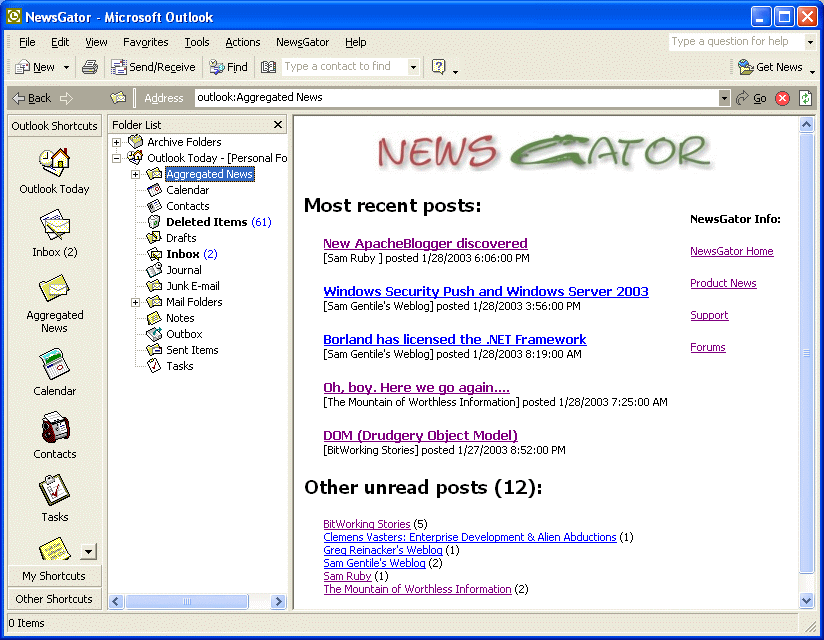This screenshot has height=640, width=824.
Task: Open the Edit menu
Action: [60, 42]
